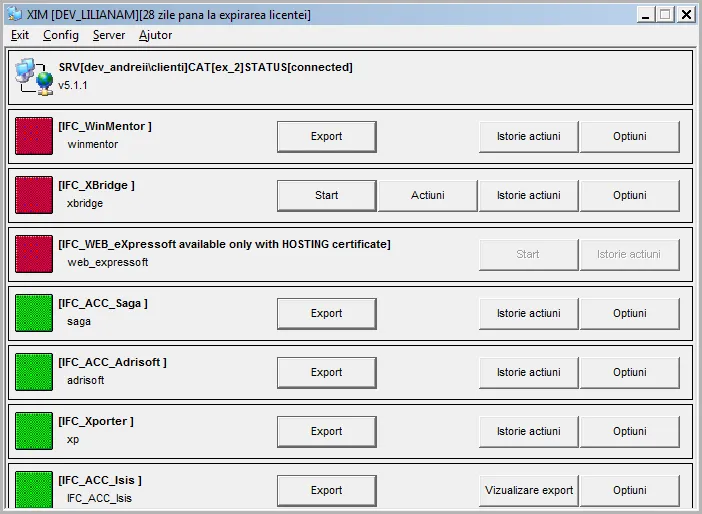Open Optiuni for IFC_WinMentor
Screen dimensions: 702x514
(630, 137)
